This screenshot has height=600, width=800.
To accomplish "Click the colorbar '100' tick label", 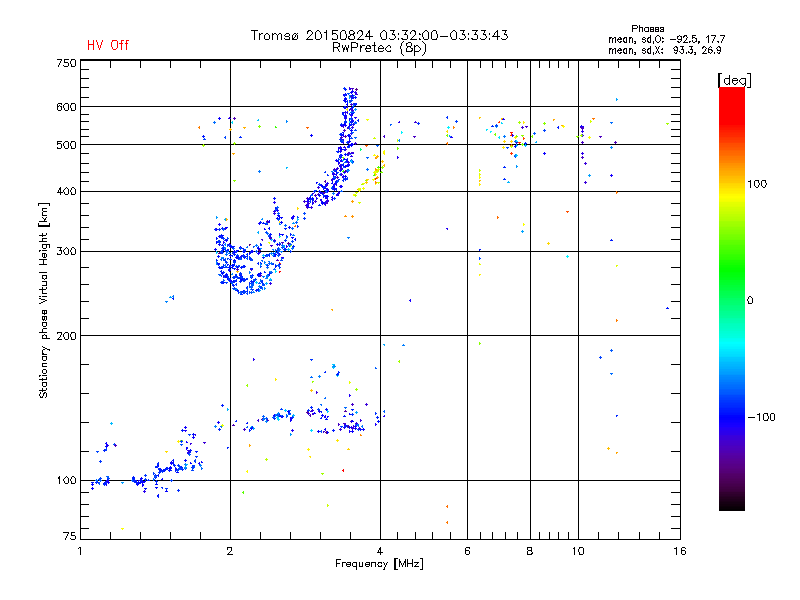I will tap(757, 184).
